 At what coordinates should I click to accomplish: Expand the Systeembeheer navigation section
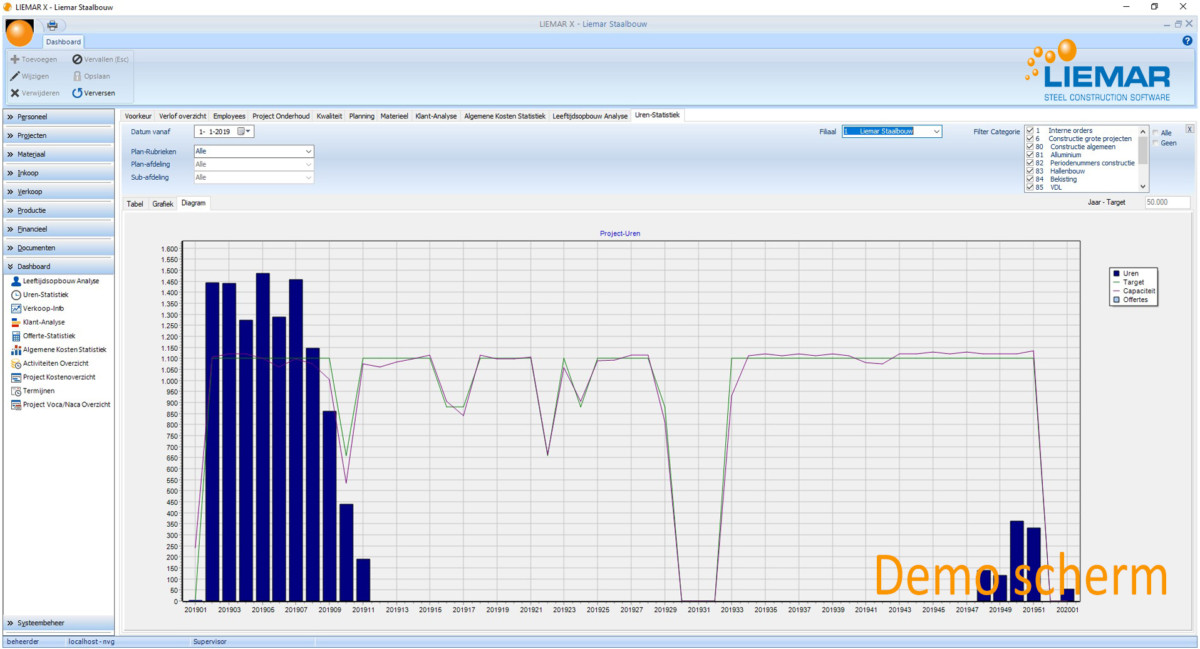tap(58, 622)
